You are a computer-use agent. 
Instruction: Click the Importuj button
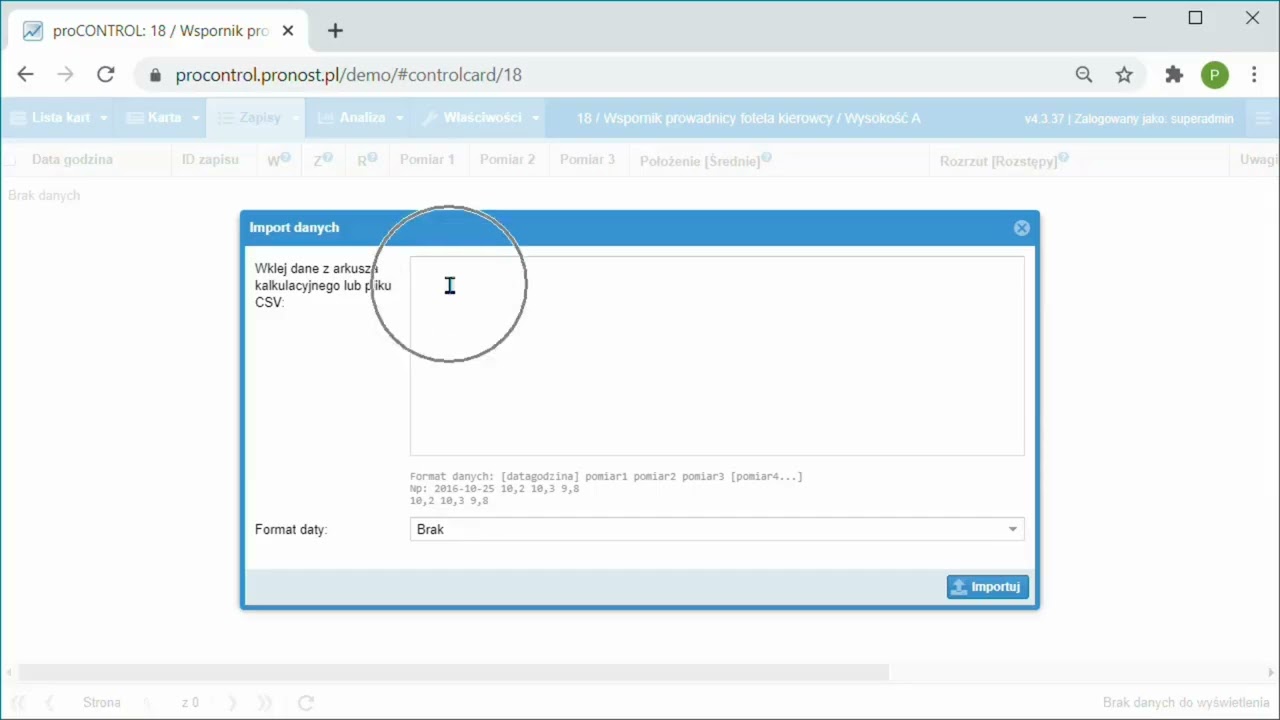tap(987, 587)
